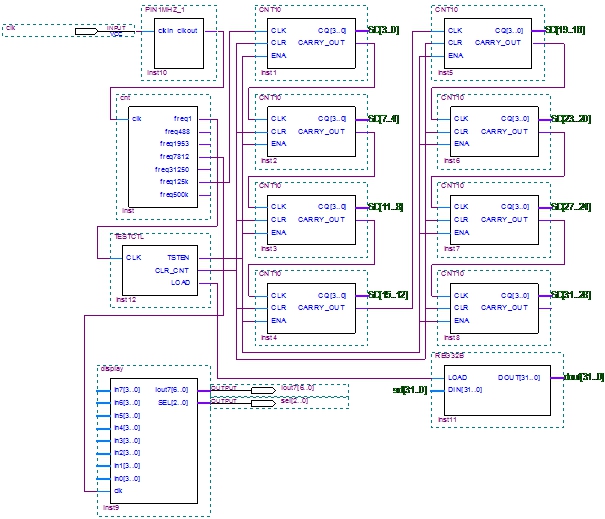This screenshot has width=605, height=519.
Task: Select the REG32B block inst11
Action: coord(497,390)
